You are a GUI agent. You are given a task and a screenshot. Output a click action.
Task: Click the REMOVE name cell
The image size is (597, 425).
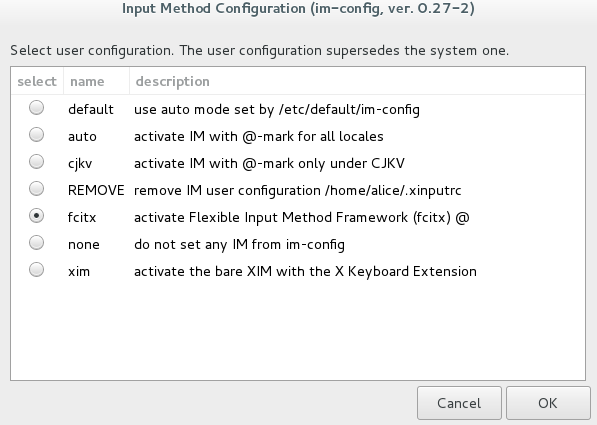click(96, 190)
